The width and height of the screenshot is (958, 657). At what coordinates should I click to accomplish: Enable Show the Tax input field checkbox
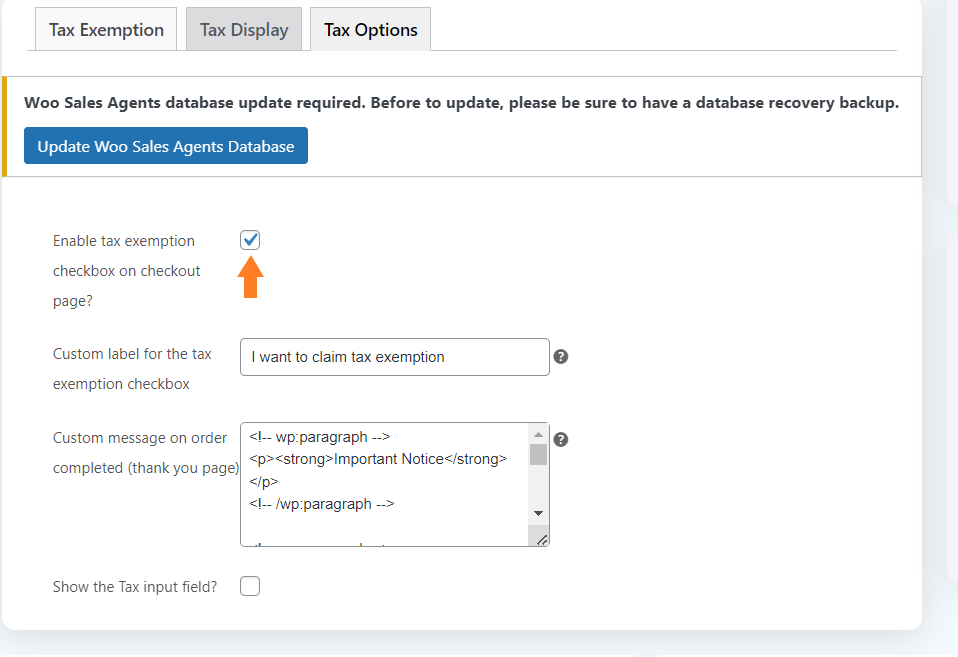click(250, 586)
